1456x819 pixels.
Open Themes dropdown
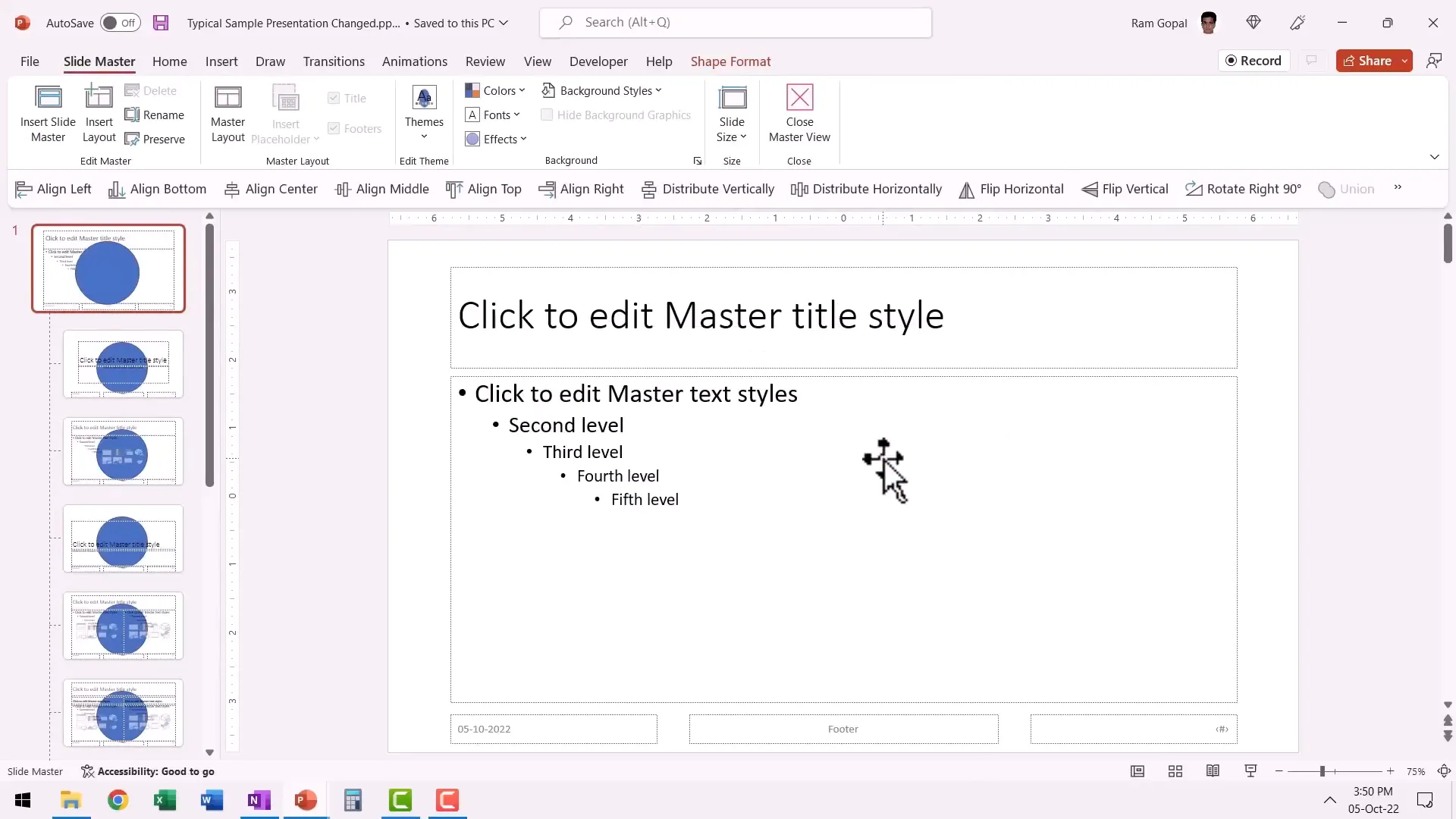(424, 112)
